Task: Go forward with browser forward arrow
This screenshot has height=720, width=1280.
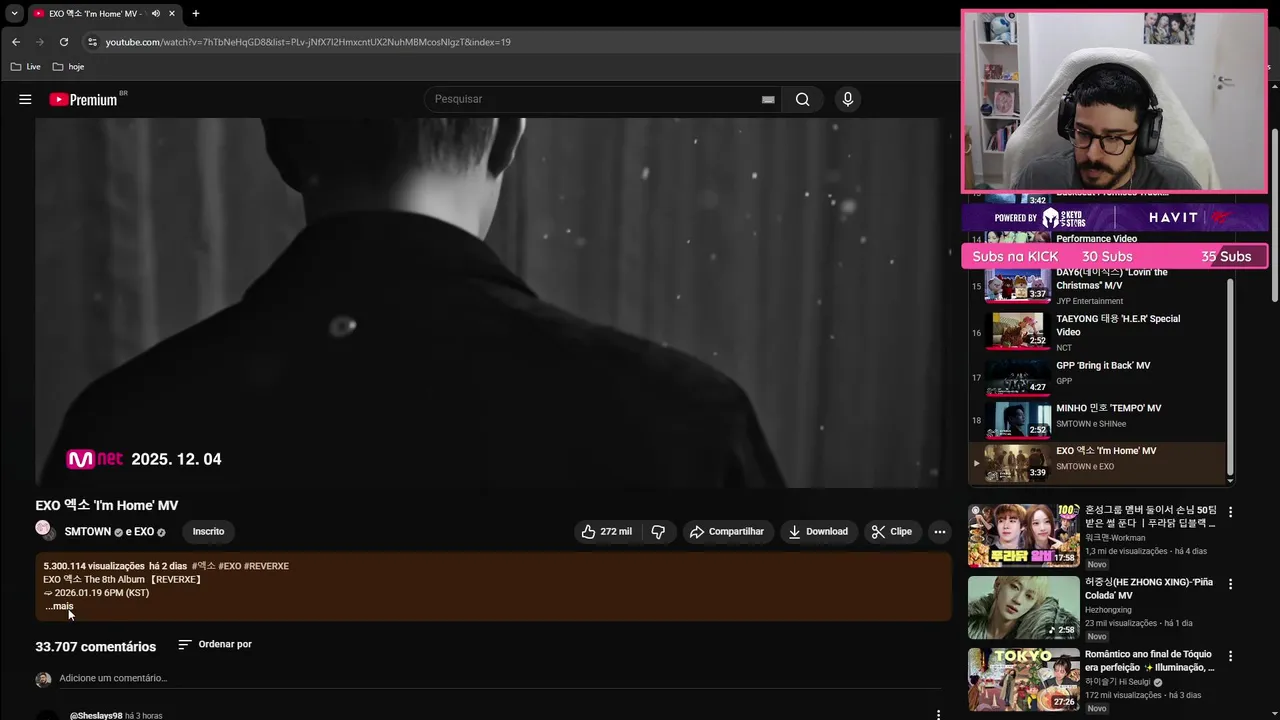Action: pos(40,42)
